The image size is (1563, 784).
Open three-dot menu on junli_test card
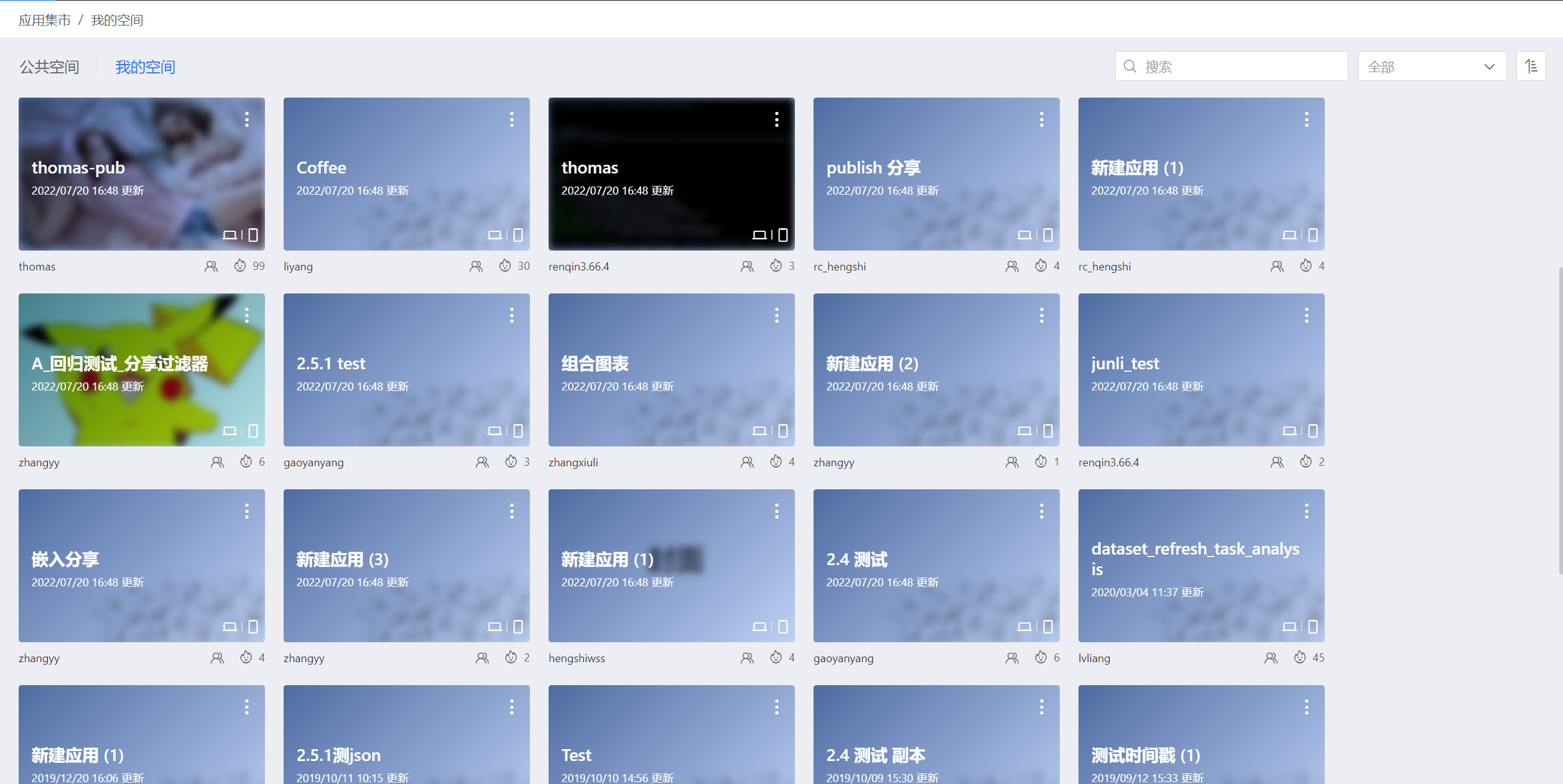(1306, 315)
